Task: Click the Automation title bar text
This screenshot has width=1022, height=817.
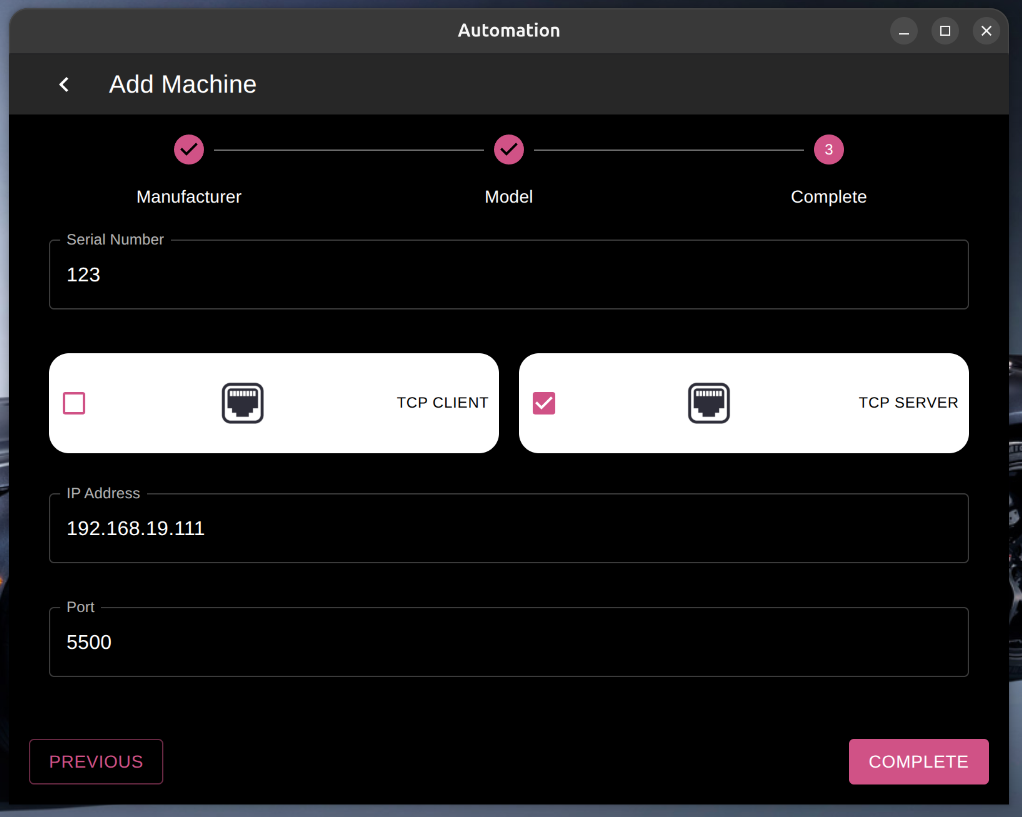Action: click(x=509, y=31)
